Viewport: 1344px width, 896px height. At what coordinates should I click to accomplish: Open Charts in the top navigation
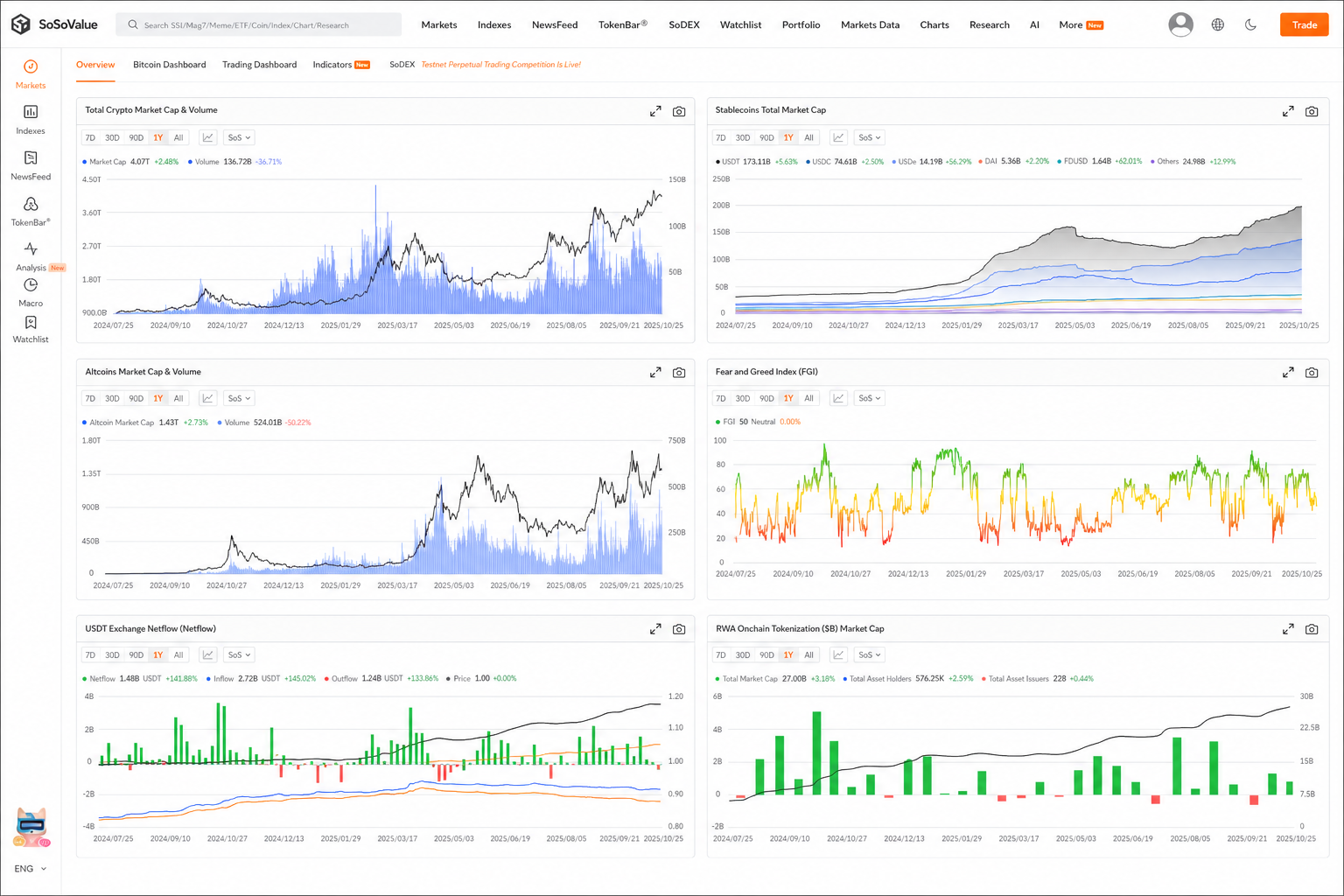tap(934, 24)
